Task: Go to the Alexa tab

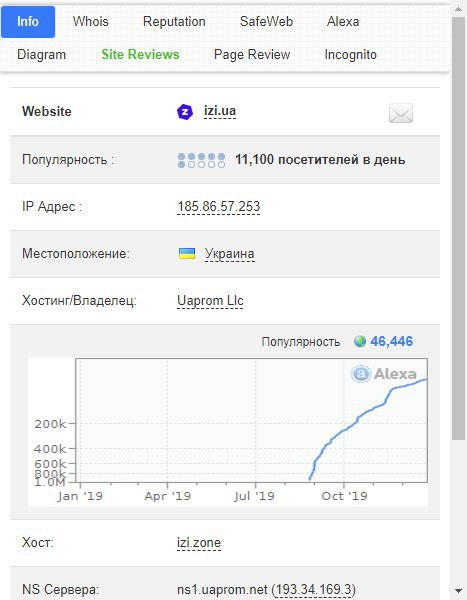Action: pos(343,22)
